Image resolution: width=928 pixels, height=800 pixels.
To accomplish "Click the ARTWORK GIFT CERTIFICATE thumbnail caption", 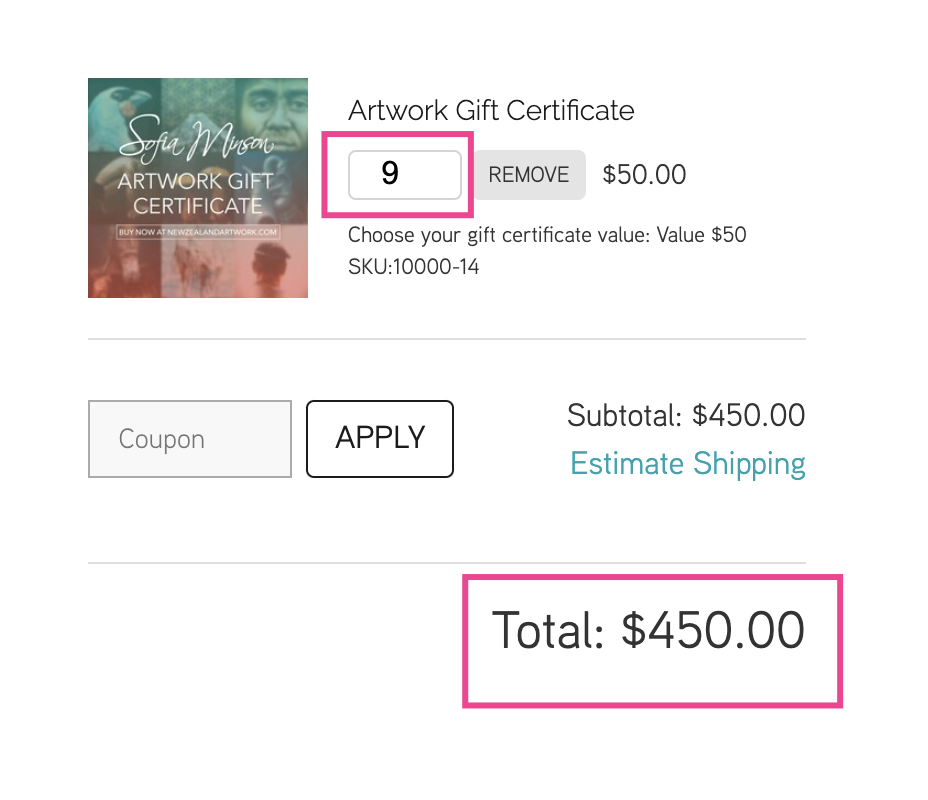I will pyautogui.click(x=196, y=193).
